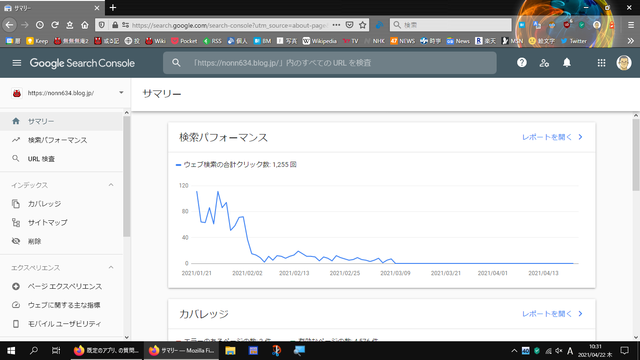Open 検索パフォーマンス report link

pyautogui.click(x=552, y=137)
